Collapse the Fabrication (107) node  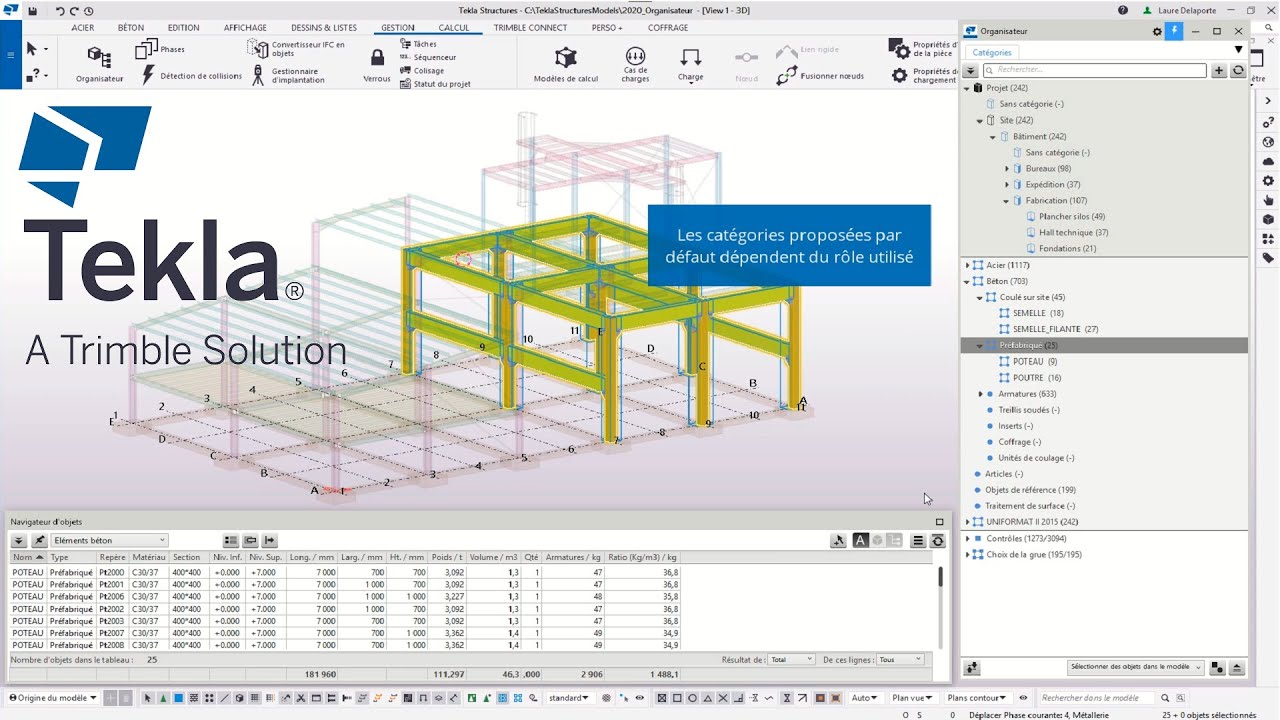[x=1007, y=200]
